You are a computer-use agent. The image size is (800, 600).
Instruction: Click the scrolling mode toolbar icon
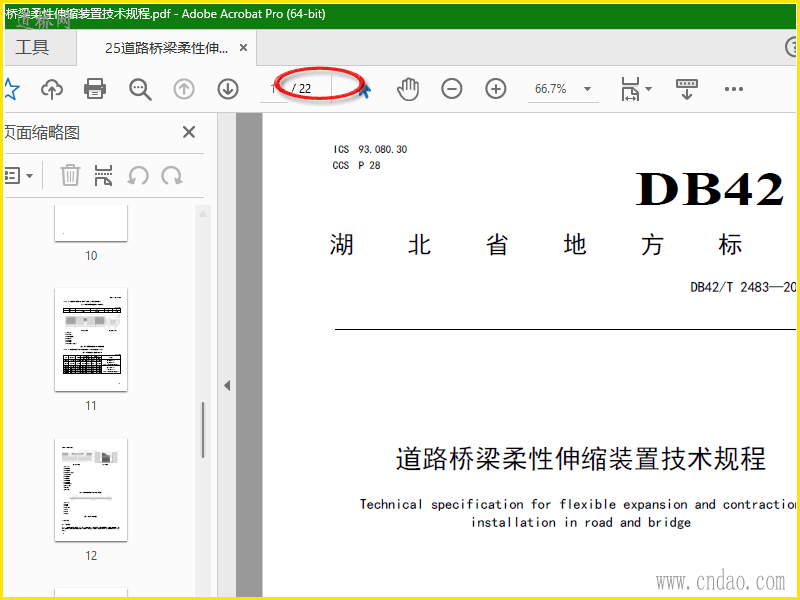click(x=687, y=89)
